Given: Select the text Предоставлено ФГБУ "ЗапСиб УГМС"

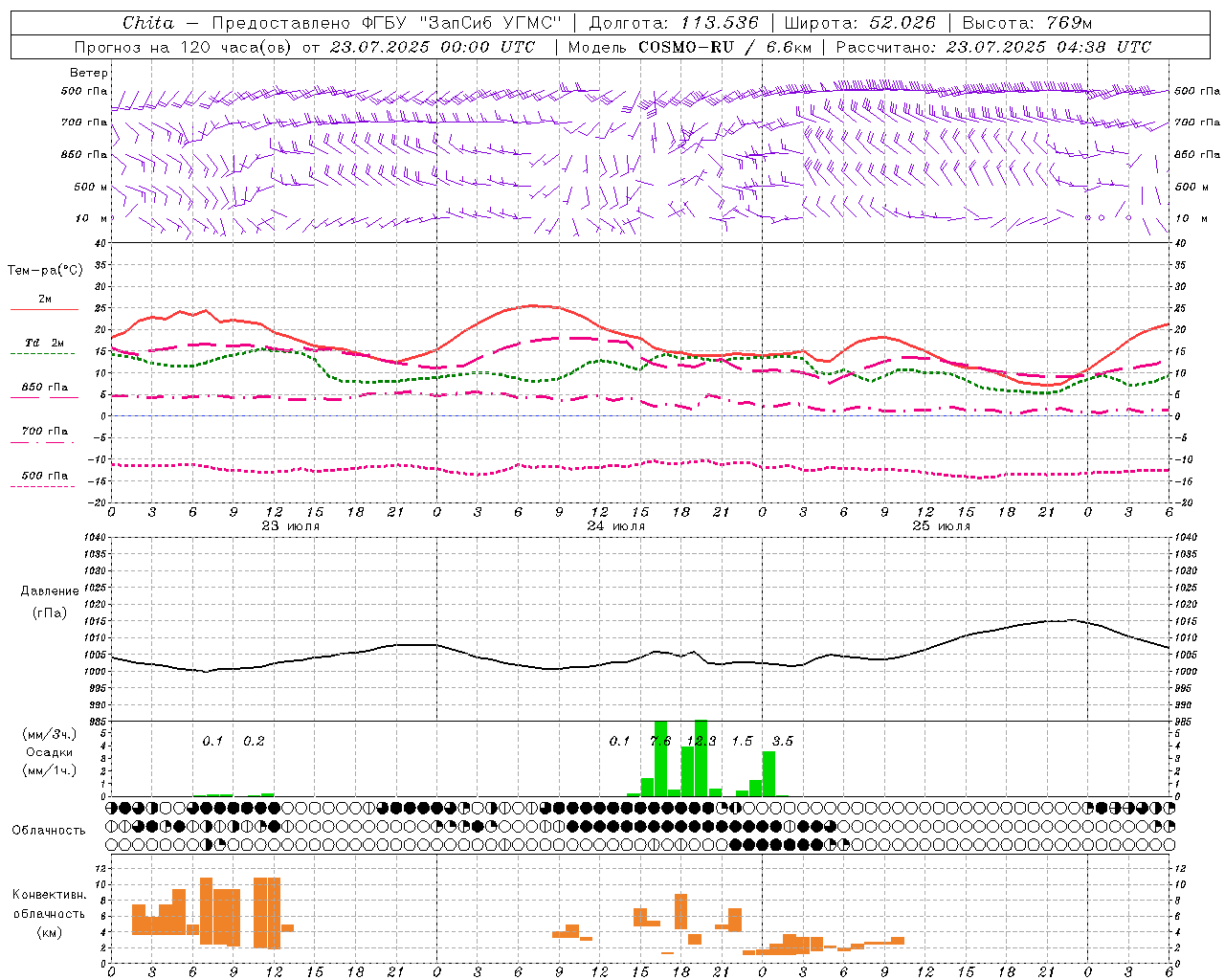Looking at the screenshot, I should pos(386,22).
